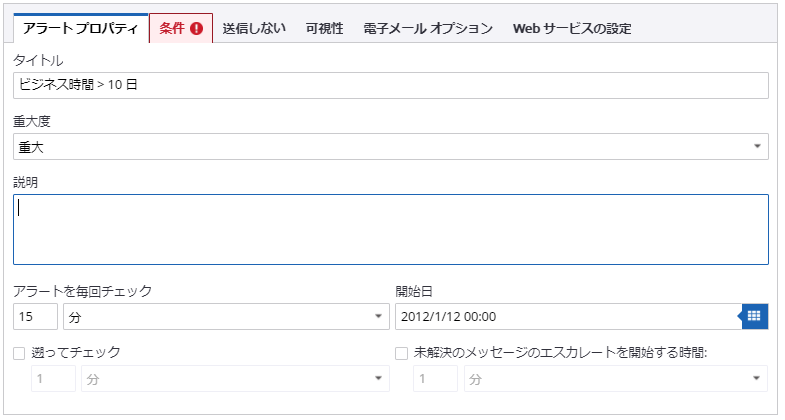Enable the 遡ってチェック checkbox
The image size is (785, 420).
[20, 353]
